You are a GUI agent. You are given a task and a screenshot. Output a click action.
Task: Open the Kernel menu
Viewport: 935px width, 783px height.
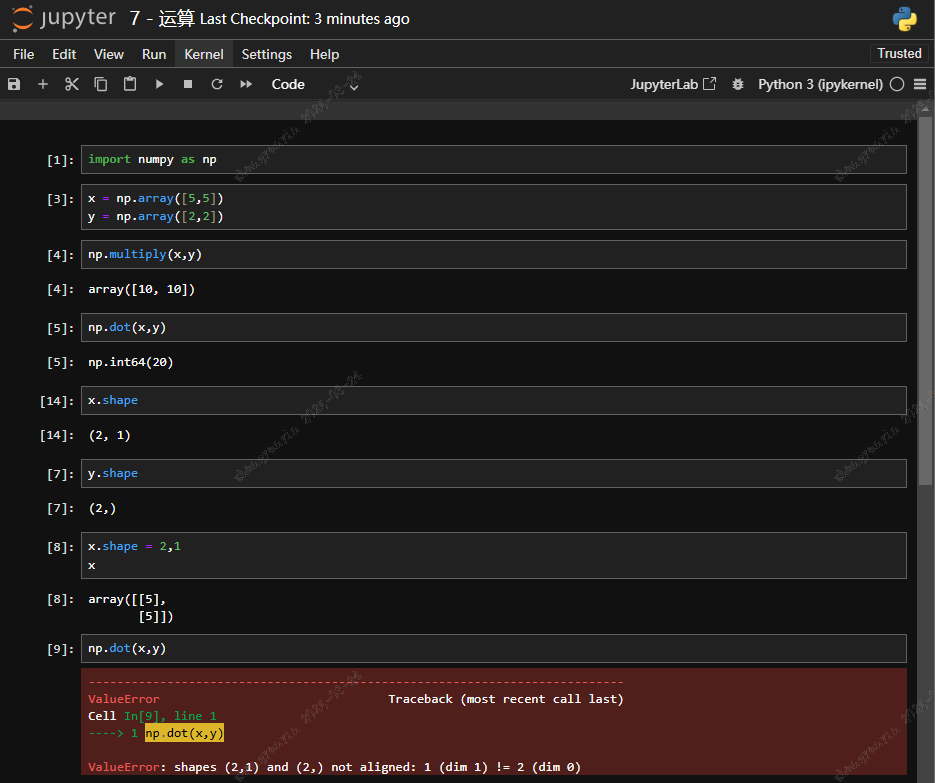point(204,54)
